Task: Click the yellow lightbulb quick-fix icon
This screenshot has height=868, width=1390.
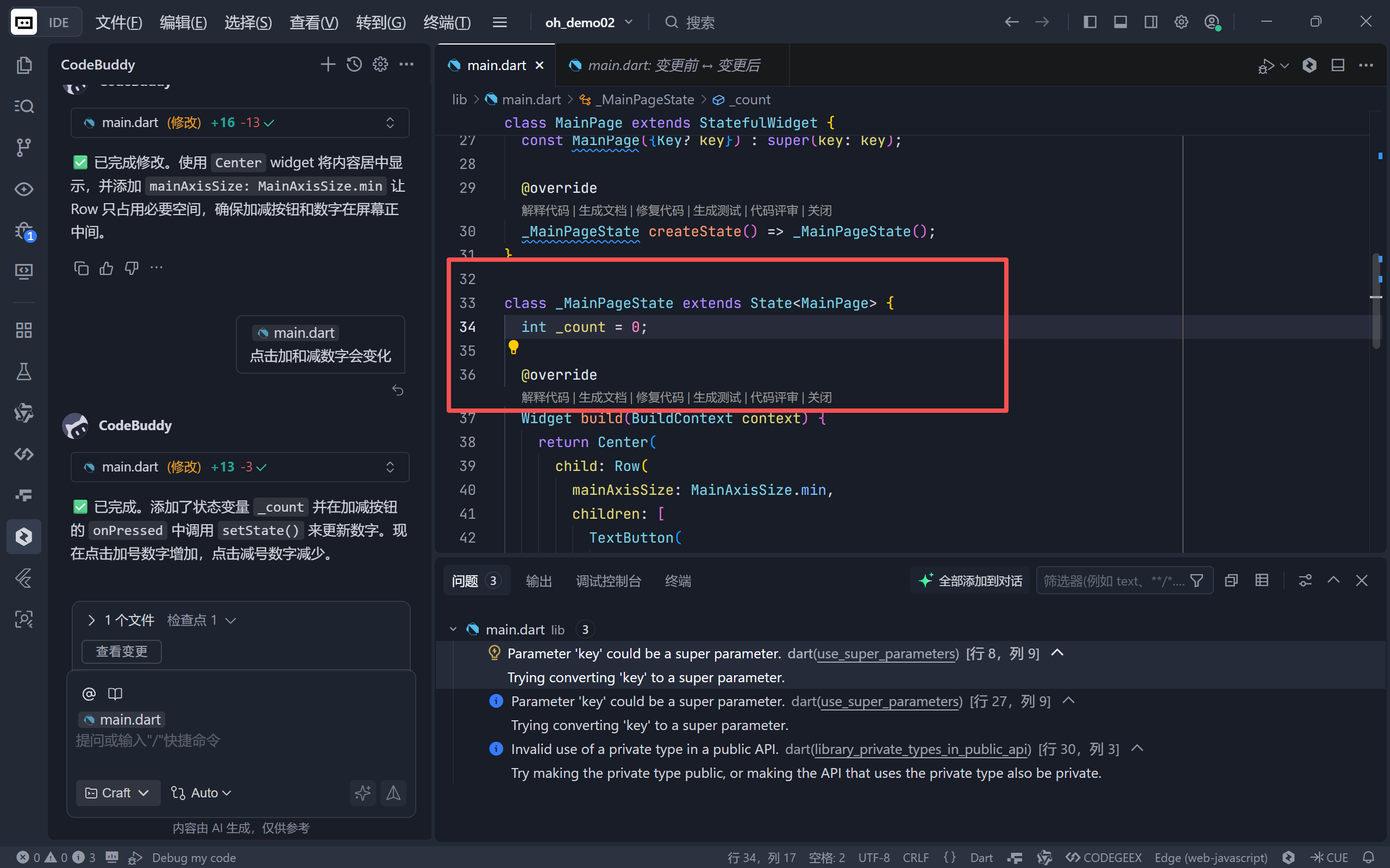Action: coord(514,347)
